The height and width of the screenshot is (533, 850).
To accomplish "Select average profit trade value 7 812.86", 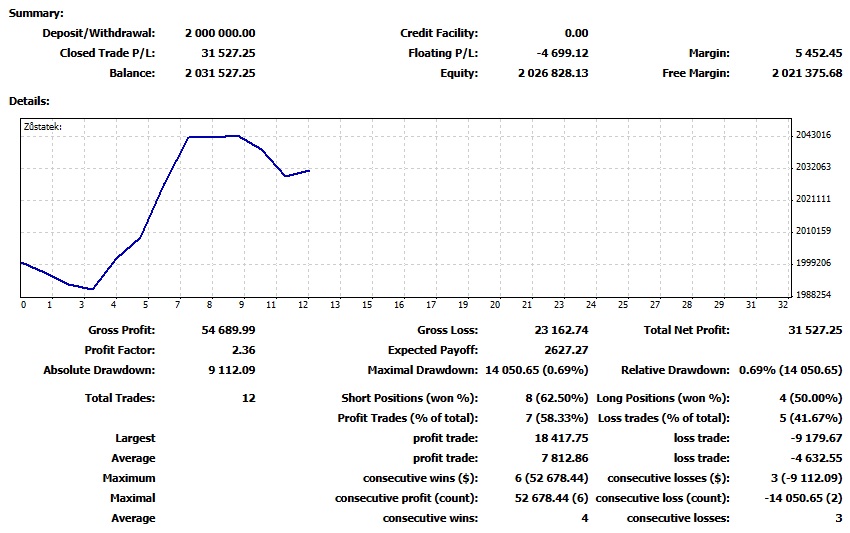I will point(565,459).
